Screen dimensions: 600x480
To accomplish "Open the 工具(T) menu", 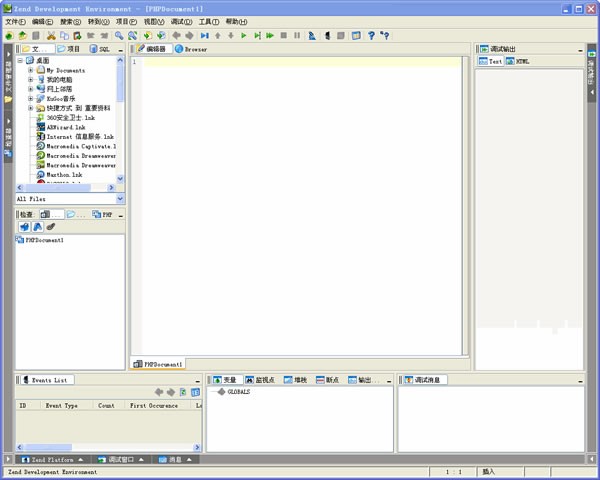I will 209,22.
